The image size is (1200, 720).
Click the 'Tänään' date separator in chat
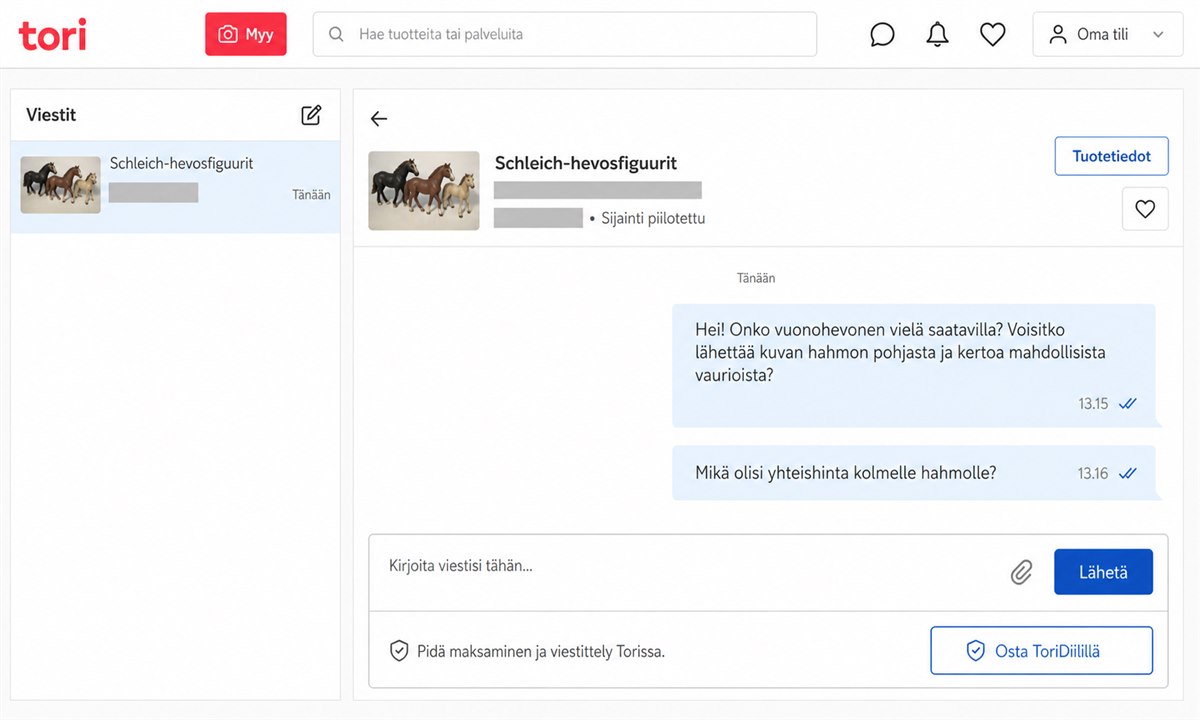tap(756, 278)
